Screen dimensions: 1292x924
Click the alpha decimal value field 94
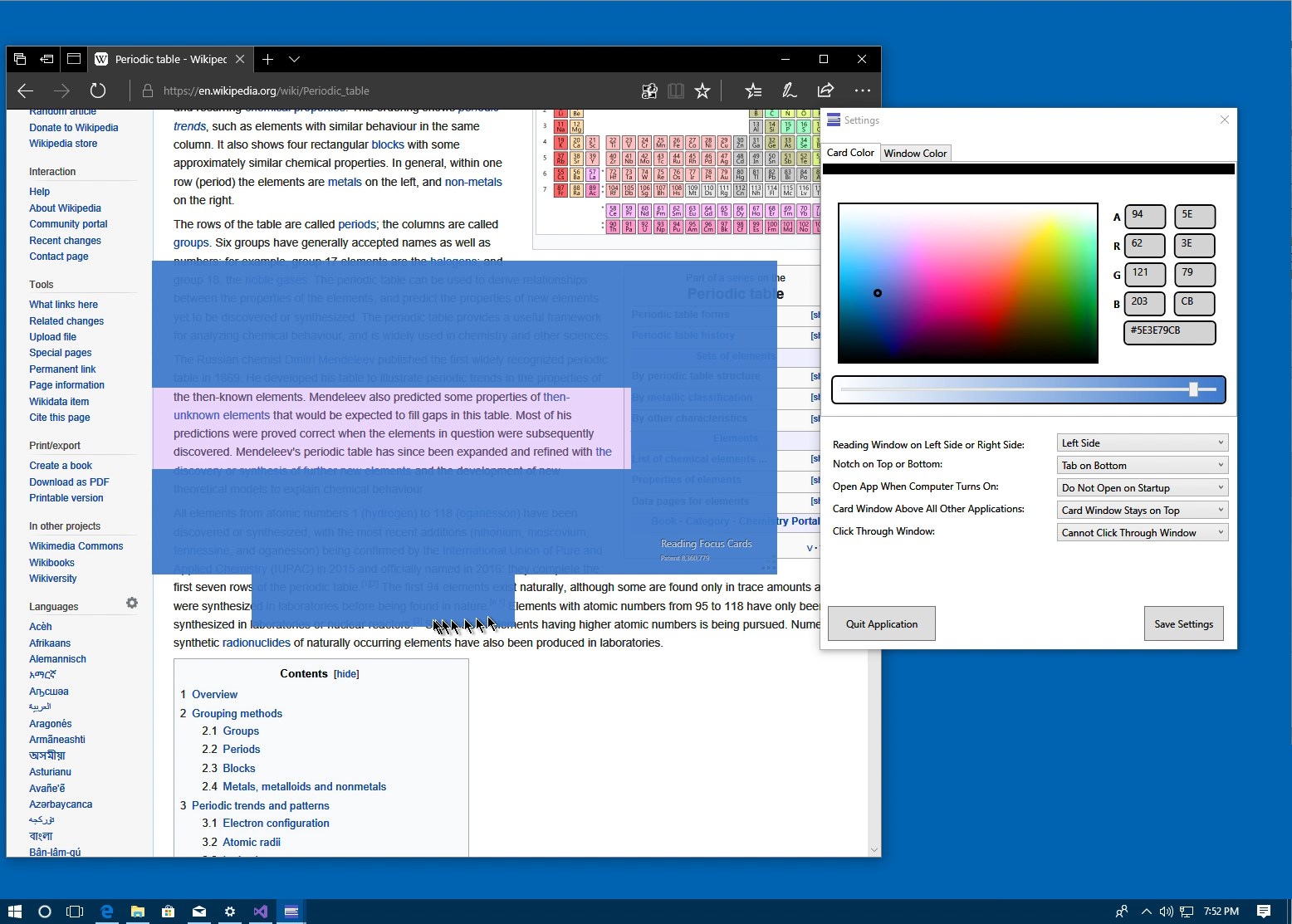coord(1144,216)
